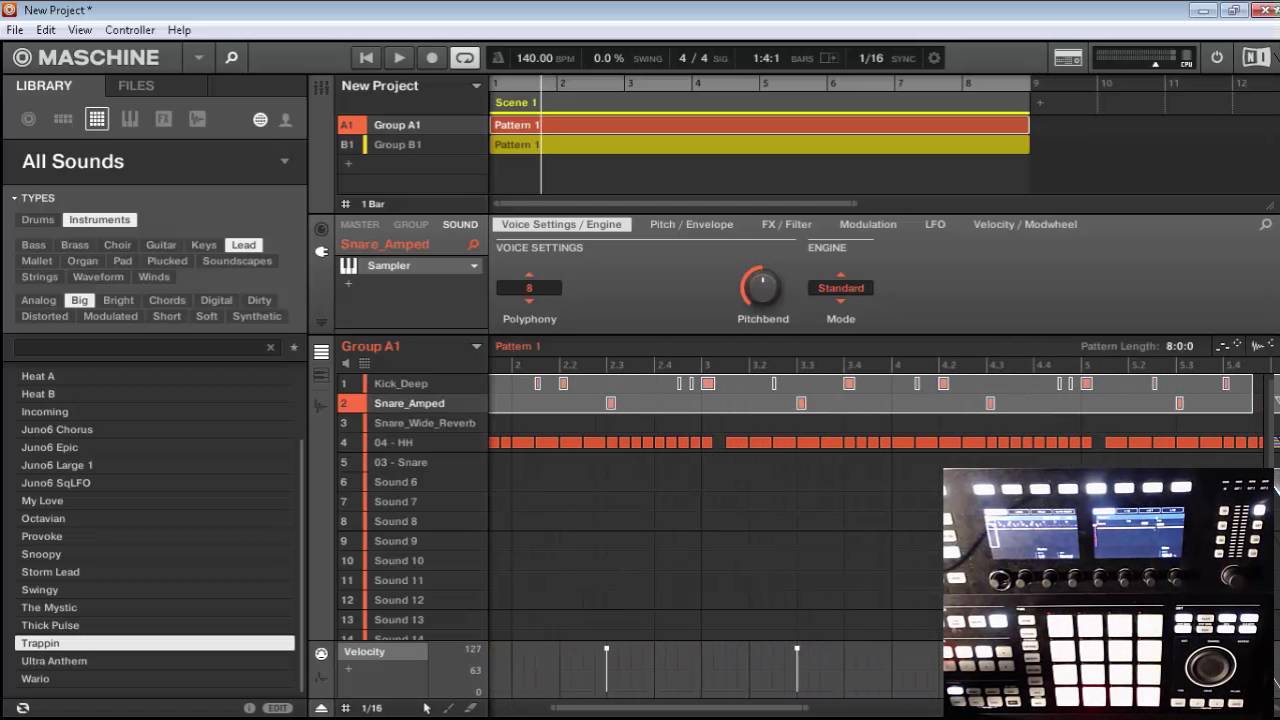Click the library search input field
1280x720 pixels.
(x=138, y=347)
